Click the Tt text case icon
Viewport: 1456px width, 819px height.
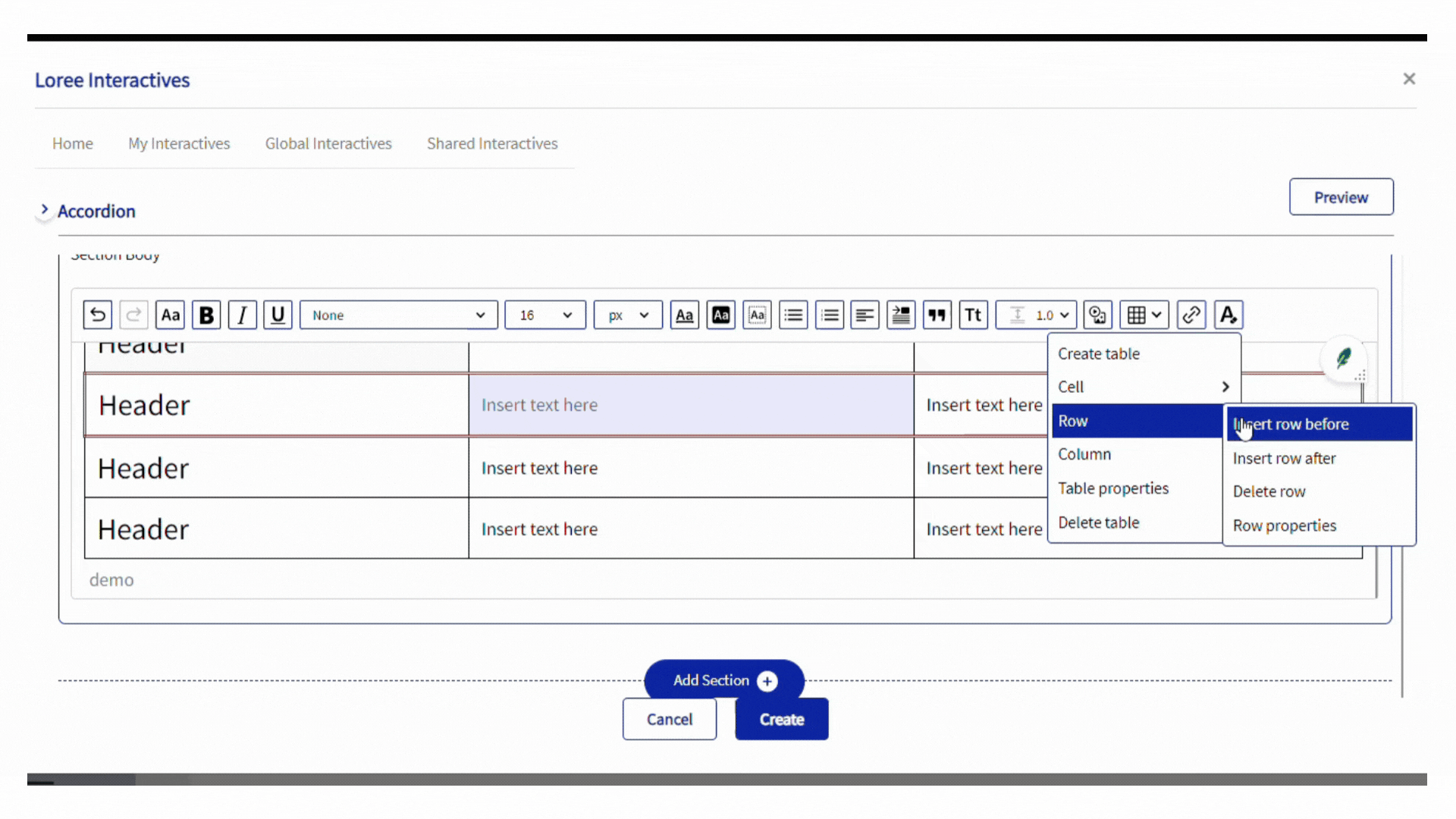click(974, 315)
